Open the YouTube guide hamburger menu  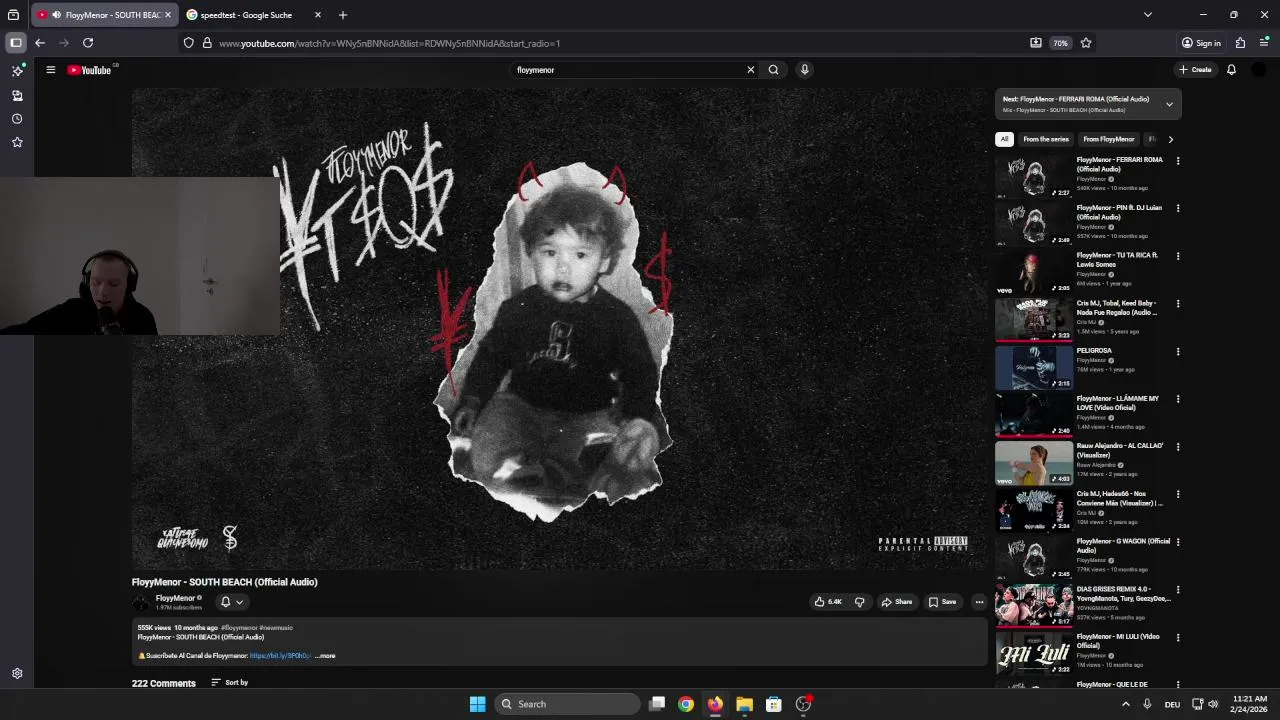click(x=50, y=70)
